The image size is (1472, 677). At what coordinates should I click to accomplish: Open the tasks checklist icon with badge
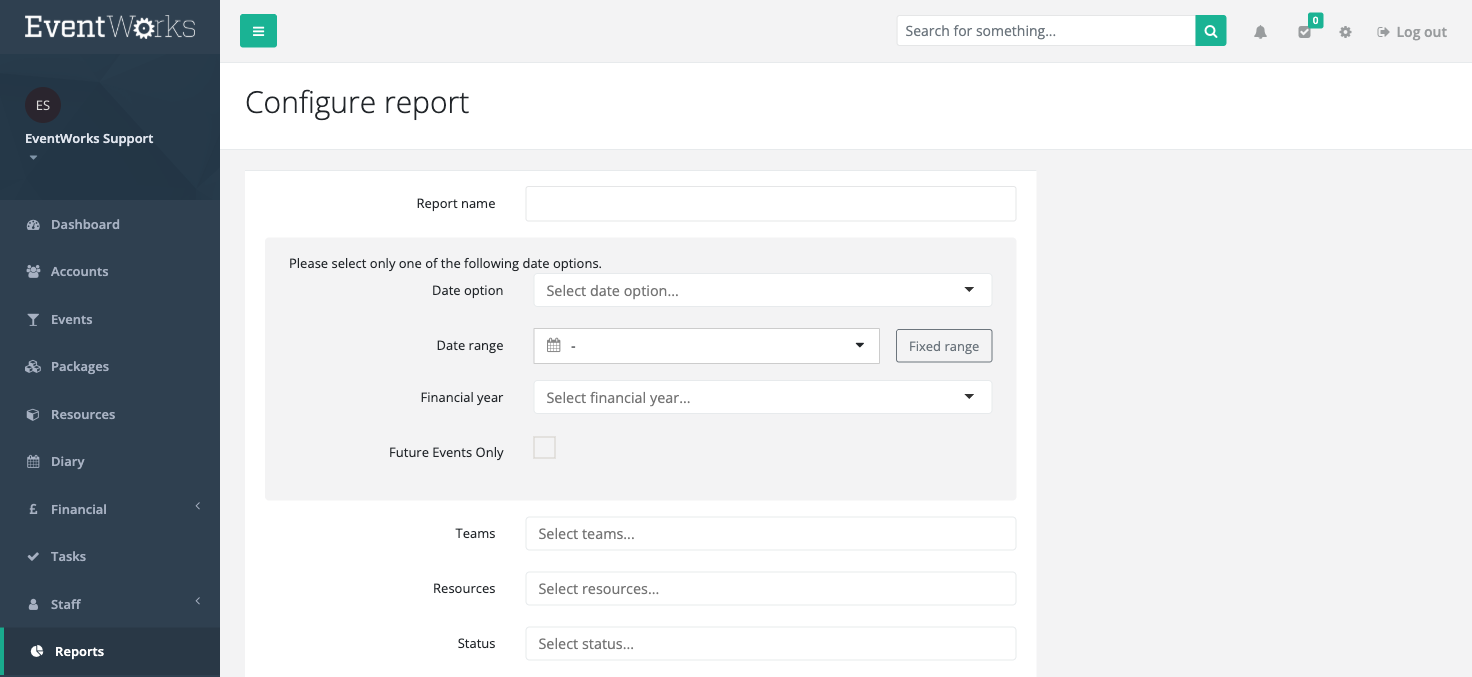(x=1305, y=31)
